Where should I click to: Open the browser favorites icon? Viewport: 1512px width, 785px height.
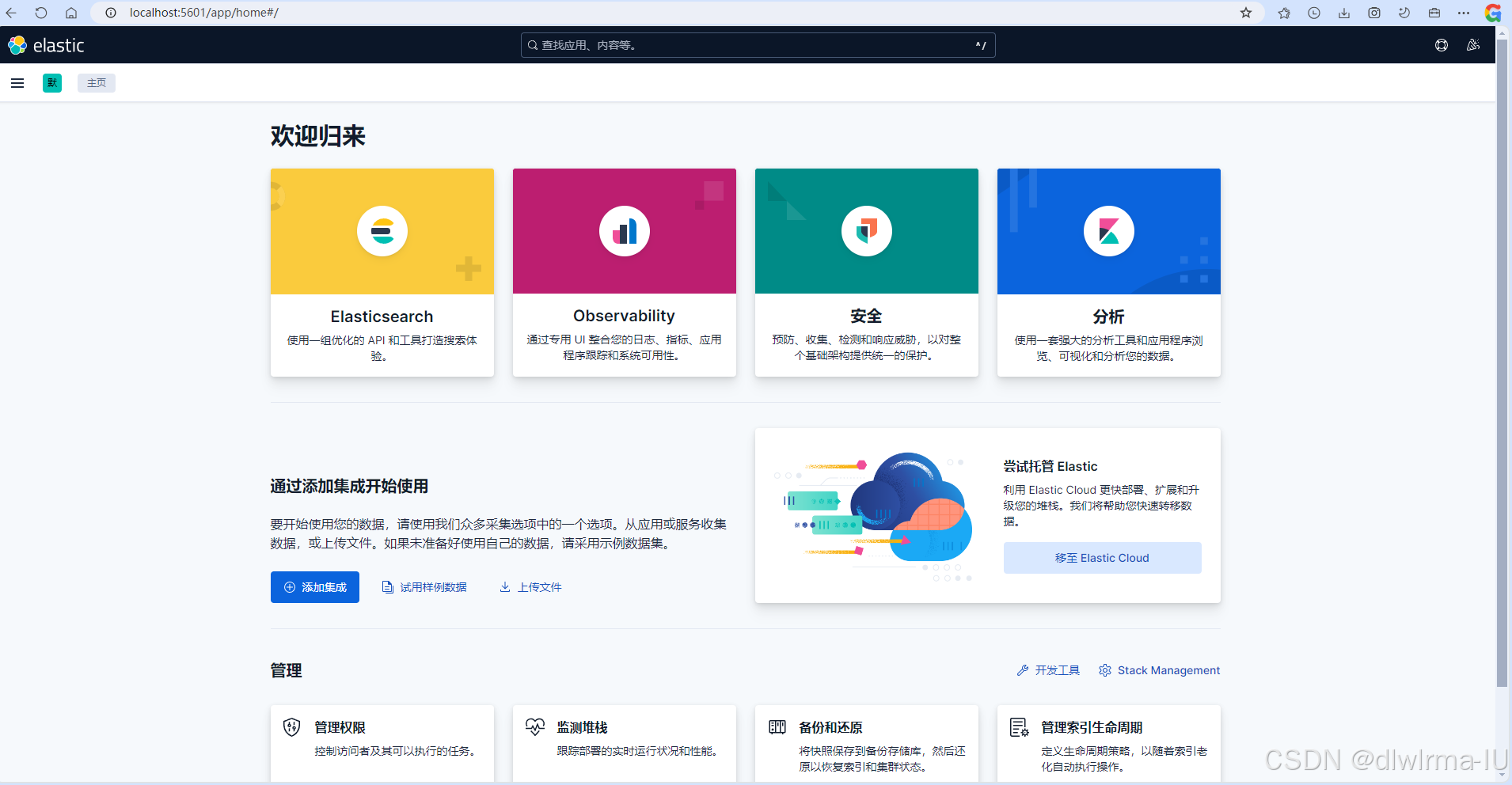[x=1284, y=13]
